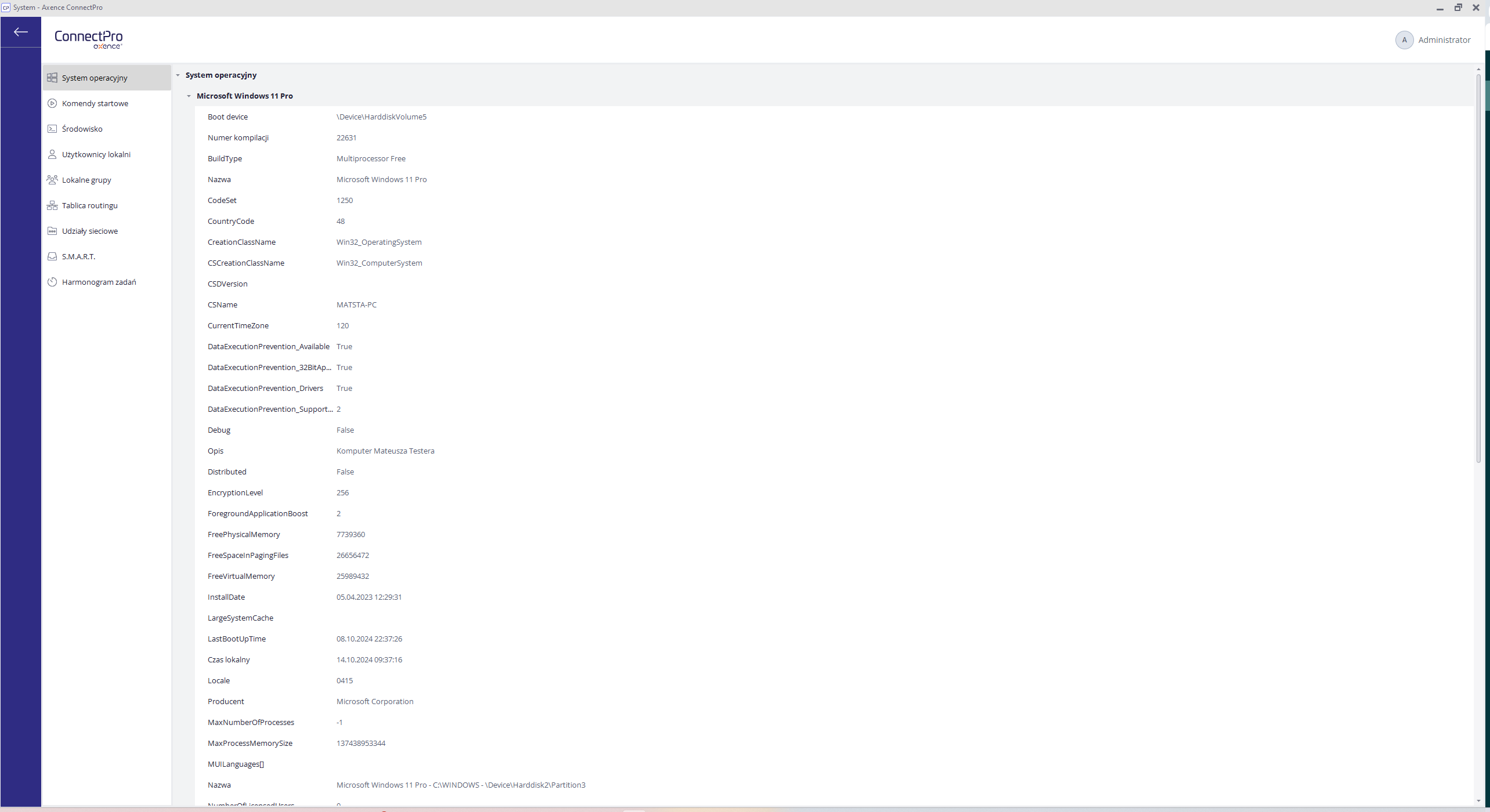Click the ConnectPro Axence logo
1490x812 pixels.
pos(89,39)
